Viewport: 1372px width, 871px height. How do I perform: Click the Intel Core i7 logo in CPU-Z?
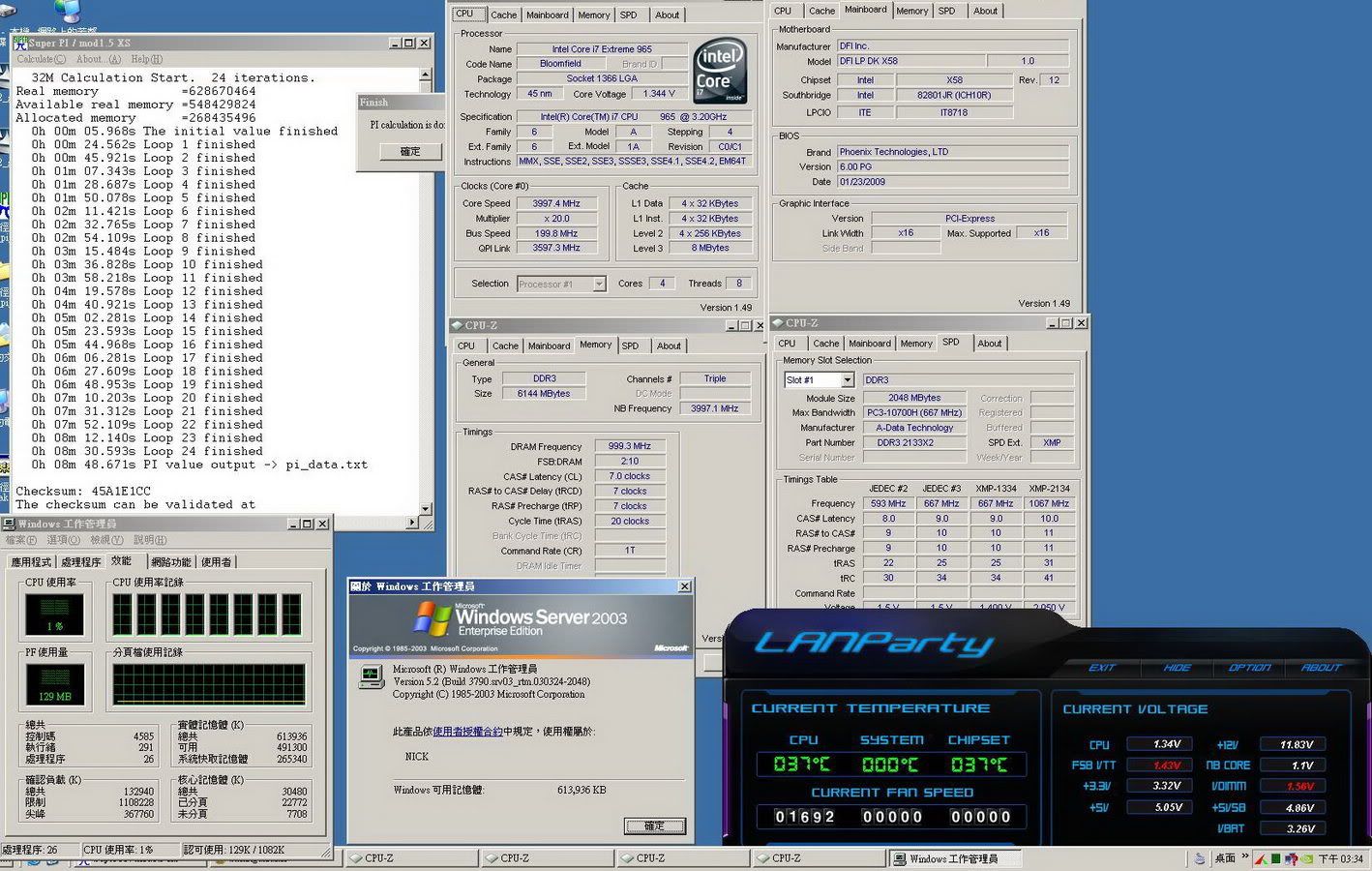[x=720, y=70]
